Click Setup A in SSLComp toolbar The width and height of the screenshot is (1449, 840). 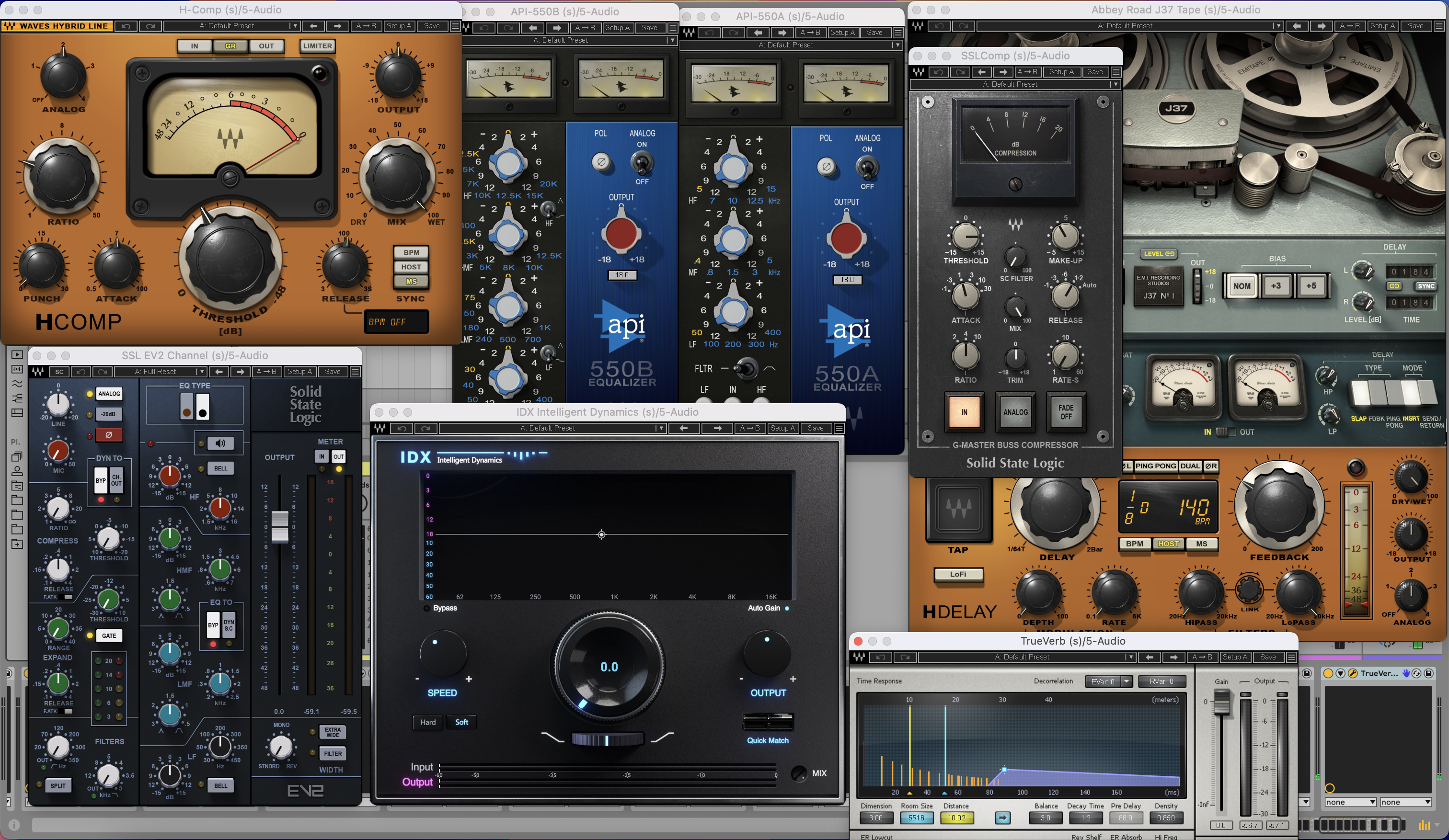[1061, 72]
